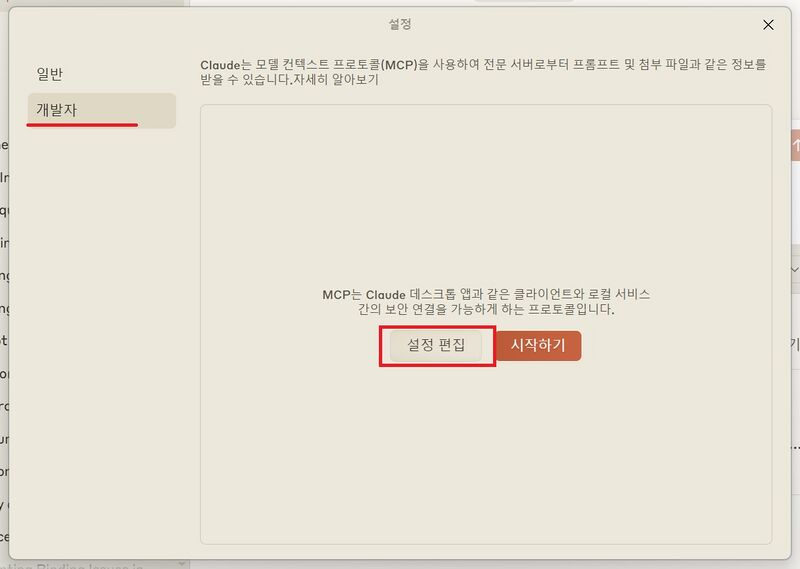Image resolution: width=800 pixels, height=569 pixels.
Task: Click the MCP 데스크톱 앱 description text
Action: pos(486,302)
